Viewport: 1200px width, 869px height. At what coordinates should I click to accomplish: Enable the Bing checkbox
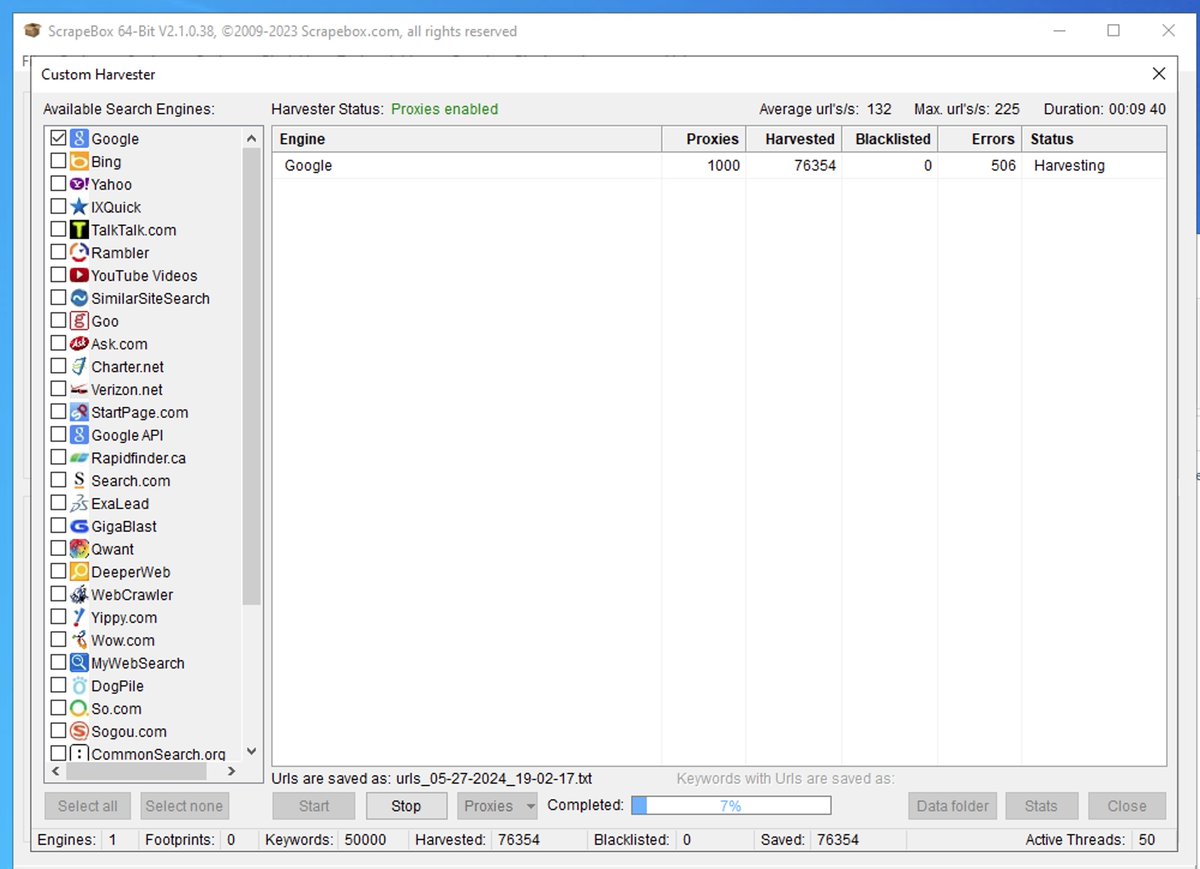click(58, 161)
